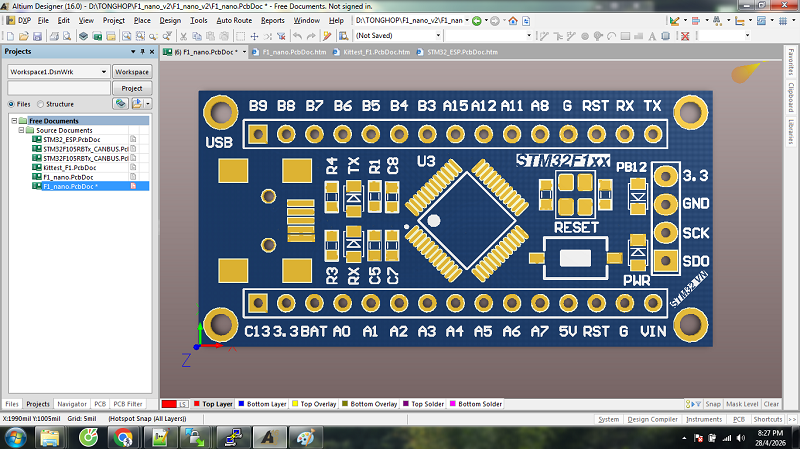Screen dimensions: 800x449
Task: Open the Workspace1.DsnWrk dropdown
Action: pos(104,72)
